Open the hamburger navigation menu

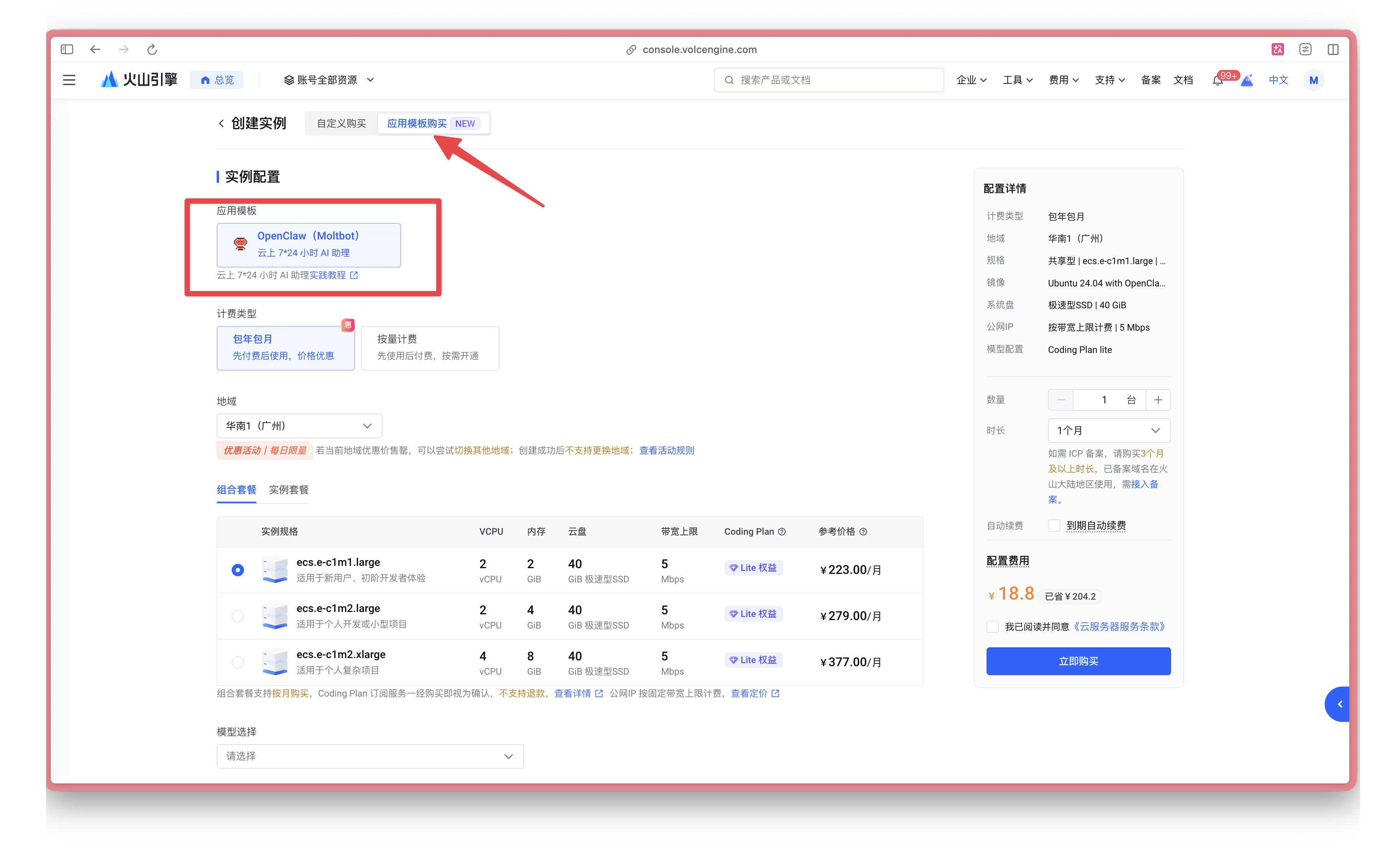click(69, 80)
